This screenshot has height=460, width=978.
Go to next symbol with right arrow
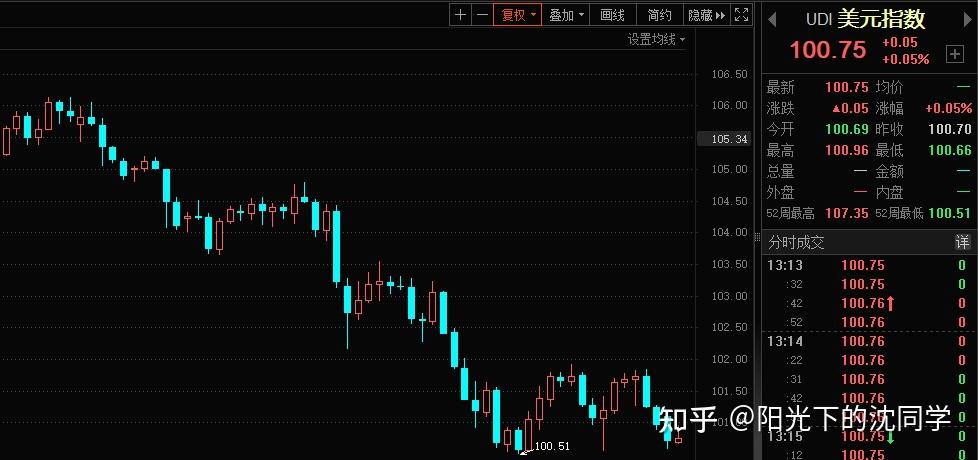click(966, 19)
